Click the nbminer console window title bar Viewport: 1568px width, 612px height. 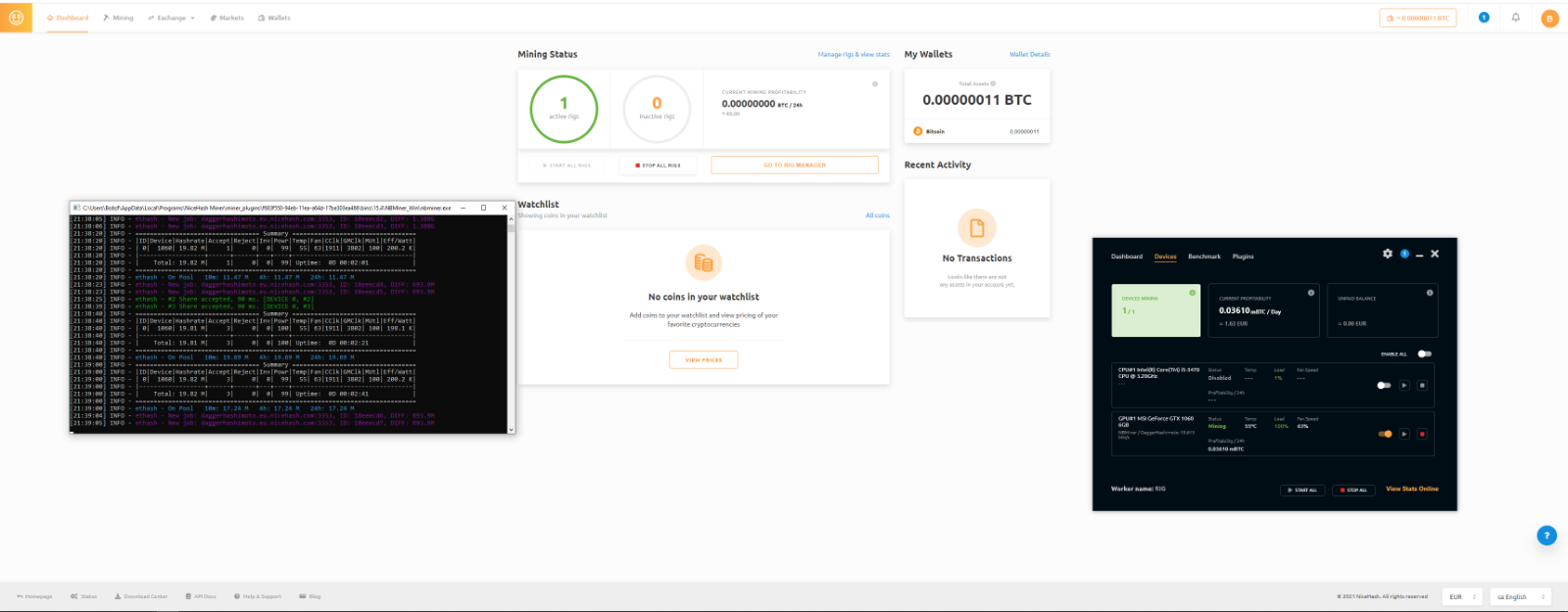[x=292, y=208]
